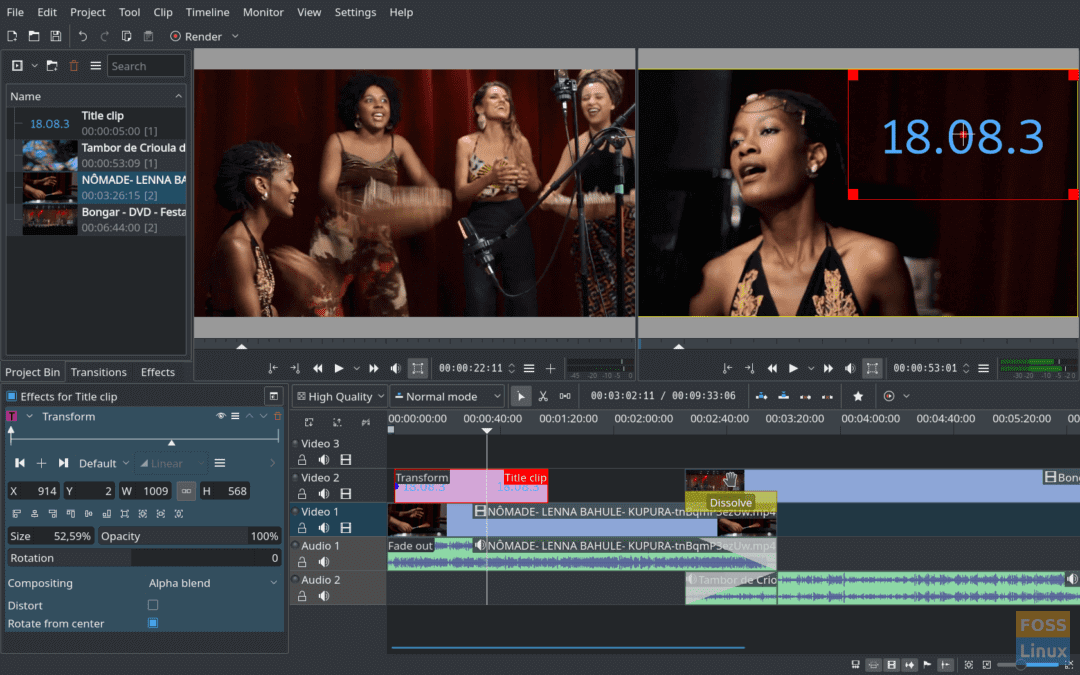The image size is (1080, 675).
Task: Save the project with floppy icon
Action: pyautogui.click(x=56, y=36)
